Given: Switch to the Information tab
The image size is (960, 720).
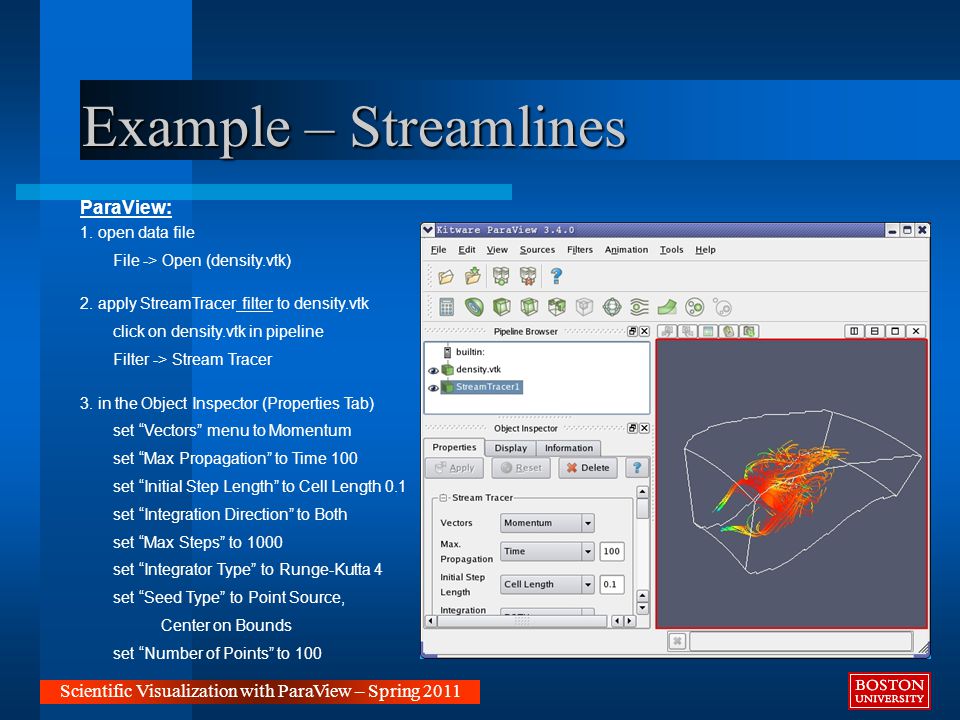Looking at the screenshot, I should pos(569,448).
